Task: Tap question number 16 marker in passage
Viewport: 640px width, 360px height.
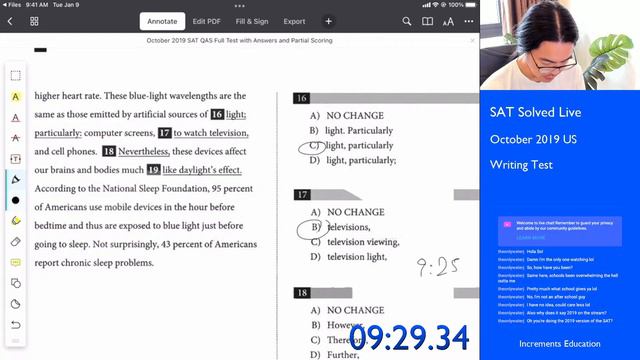Action: (217, 114)
